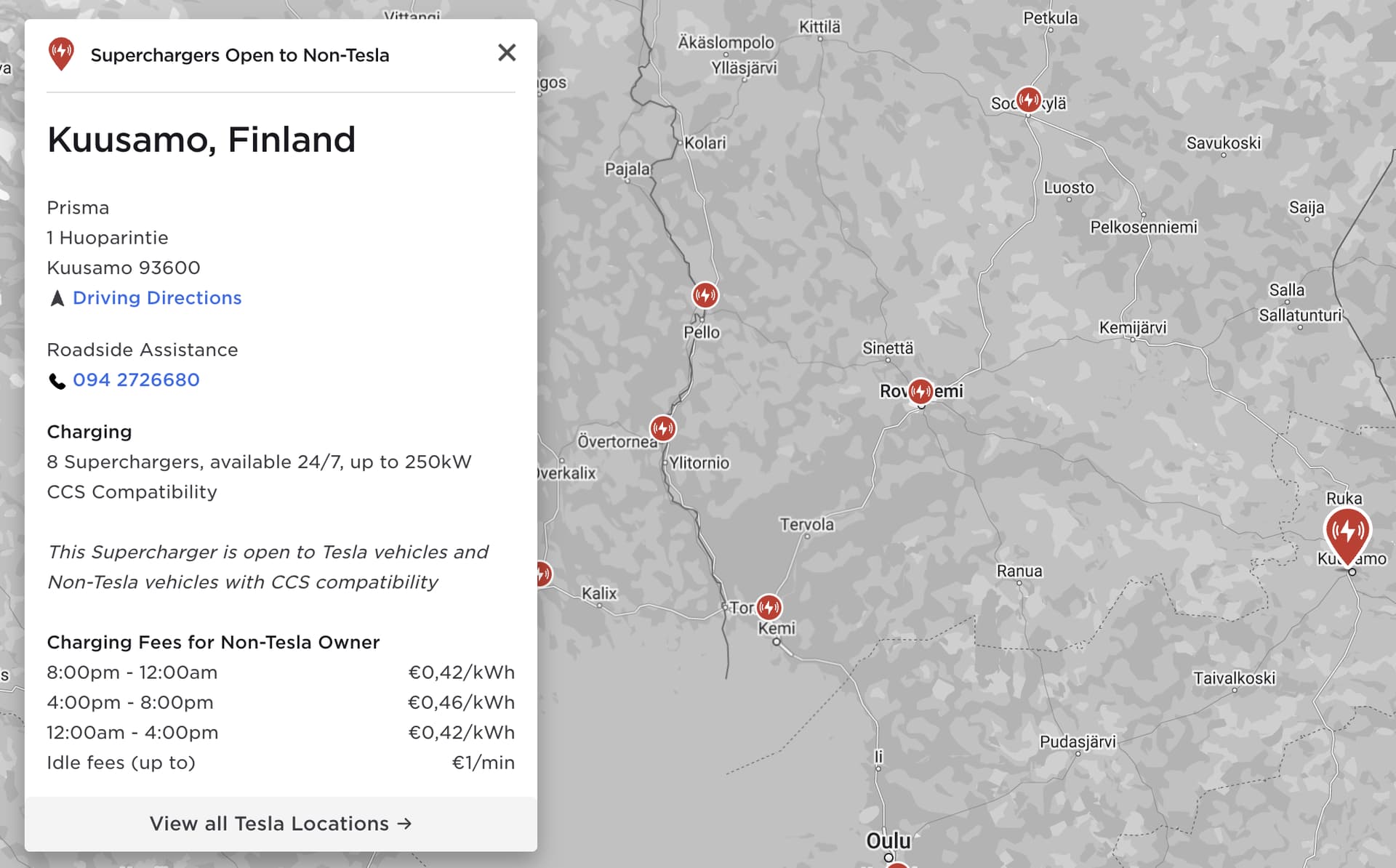This screenshot has height=868, width=1396.
Task: Click the Kuusamo, Finland heading
Action: point(201,140)
